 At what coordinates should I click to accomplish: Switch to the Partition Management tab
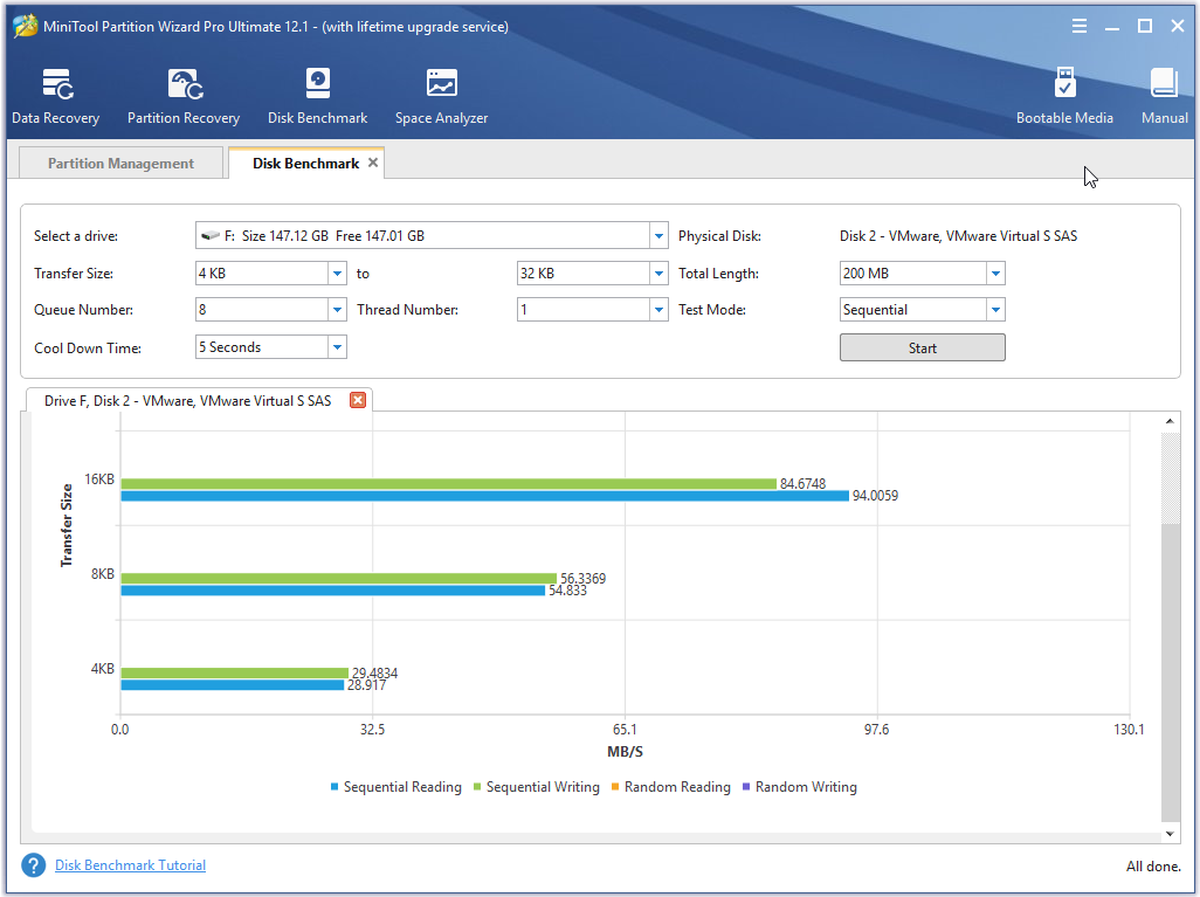tap(121, 163)
